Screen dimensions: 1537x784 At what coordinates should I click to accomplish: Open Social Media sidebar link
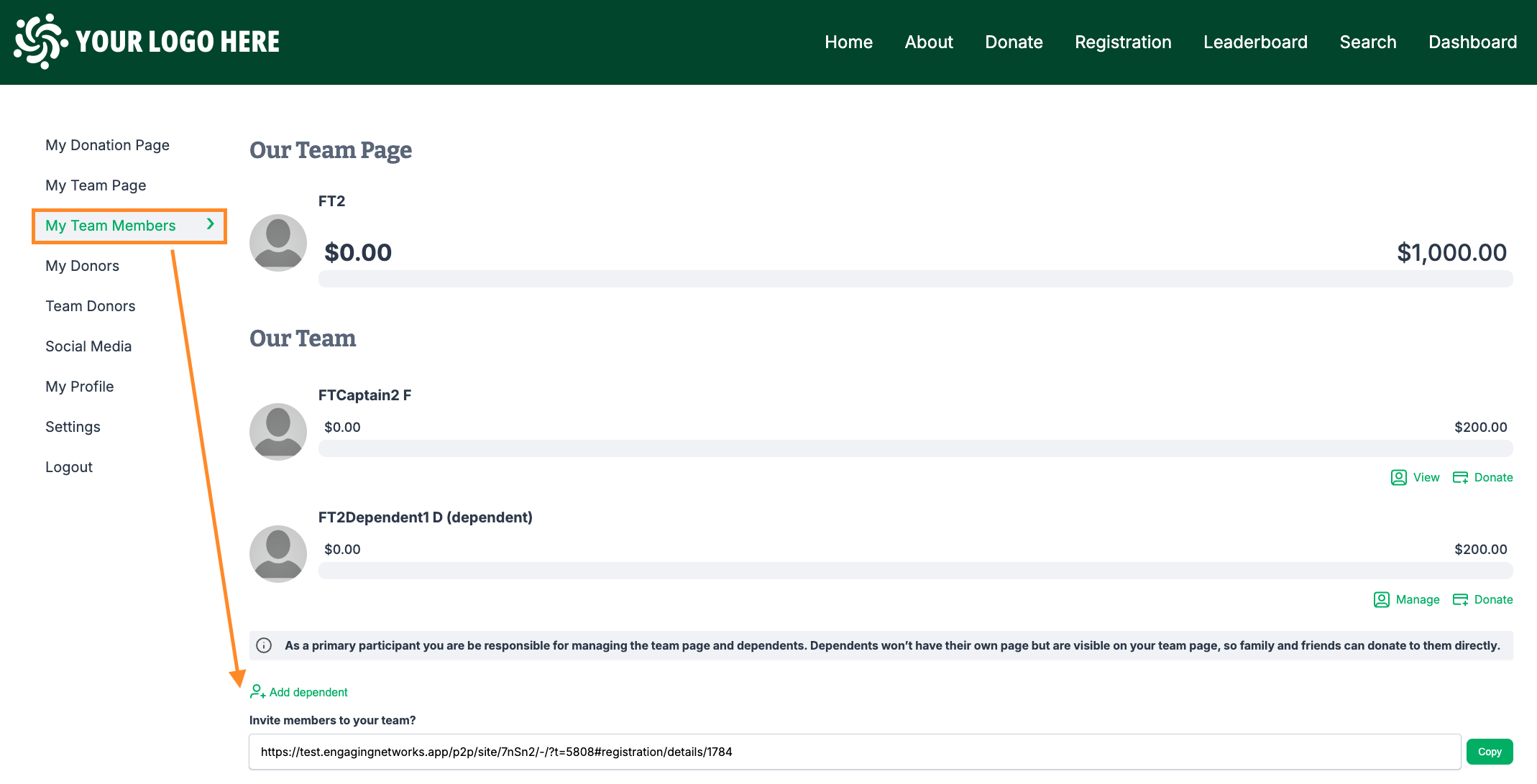click(x=88, y=346)
